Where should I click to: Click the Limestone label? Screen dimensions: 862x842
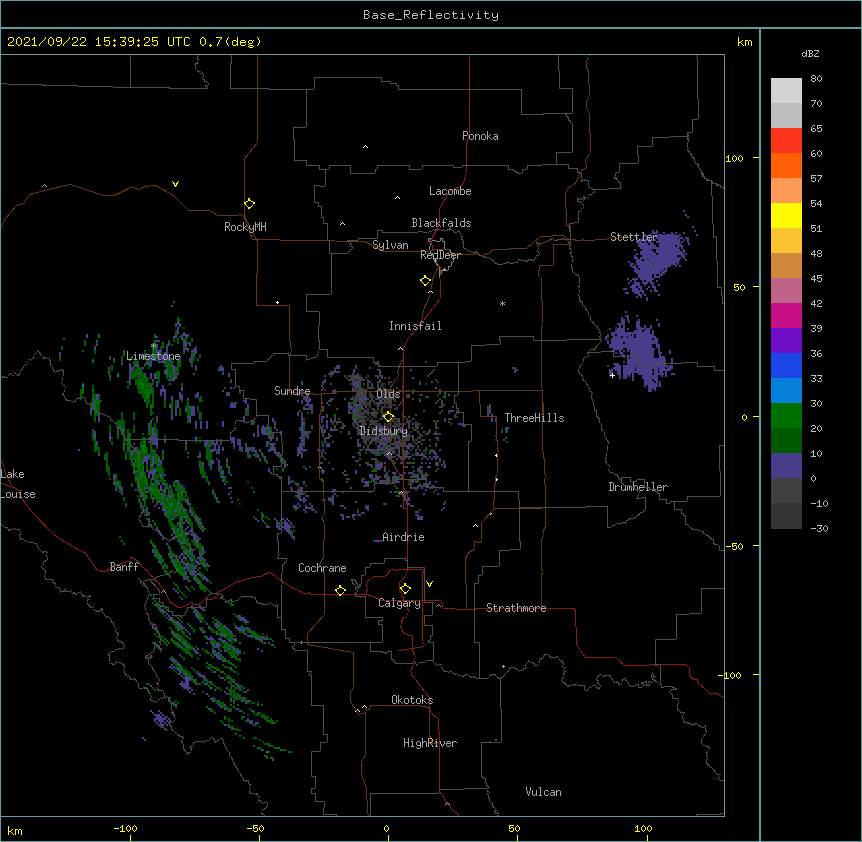[x=153, y=356]
